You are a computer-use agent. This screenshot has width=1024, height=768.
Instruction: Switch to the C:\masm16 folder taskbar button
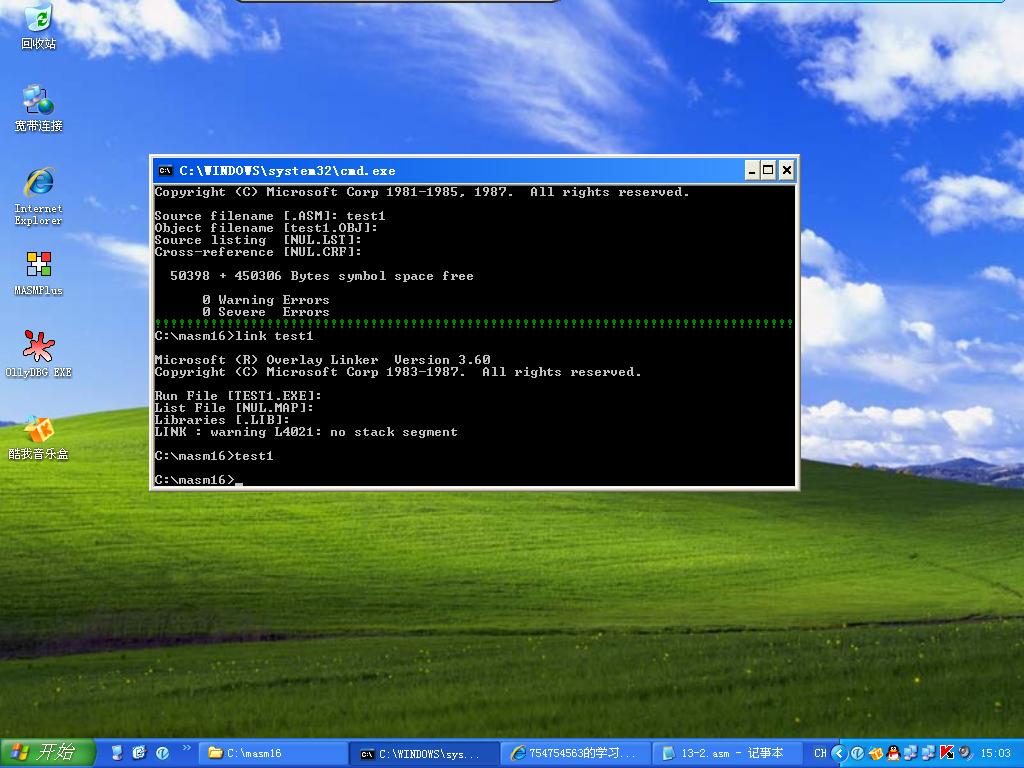tap(272, 754)
